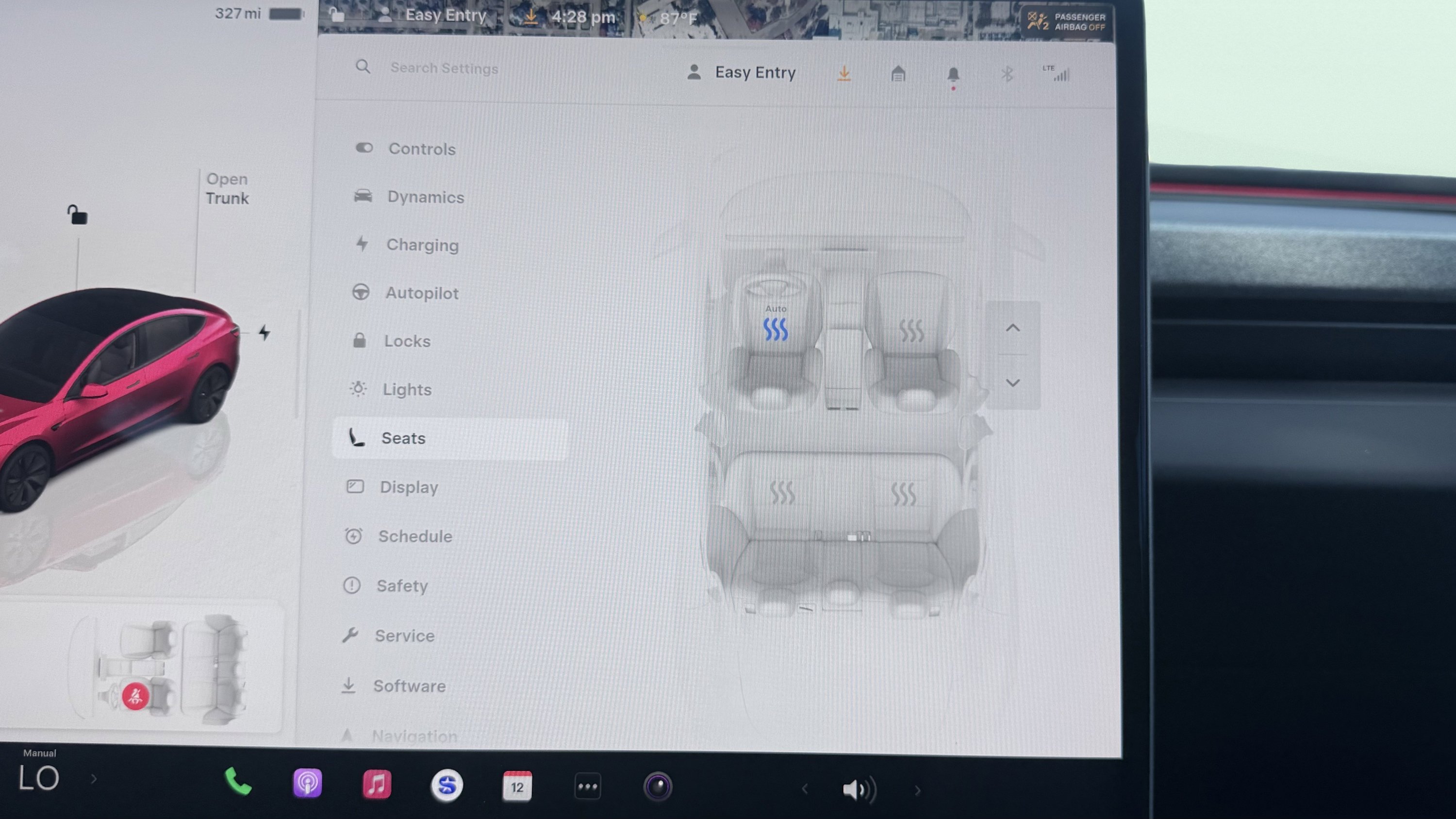Click the up chevron beside the front seats

tap(1013, 328)
